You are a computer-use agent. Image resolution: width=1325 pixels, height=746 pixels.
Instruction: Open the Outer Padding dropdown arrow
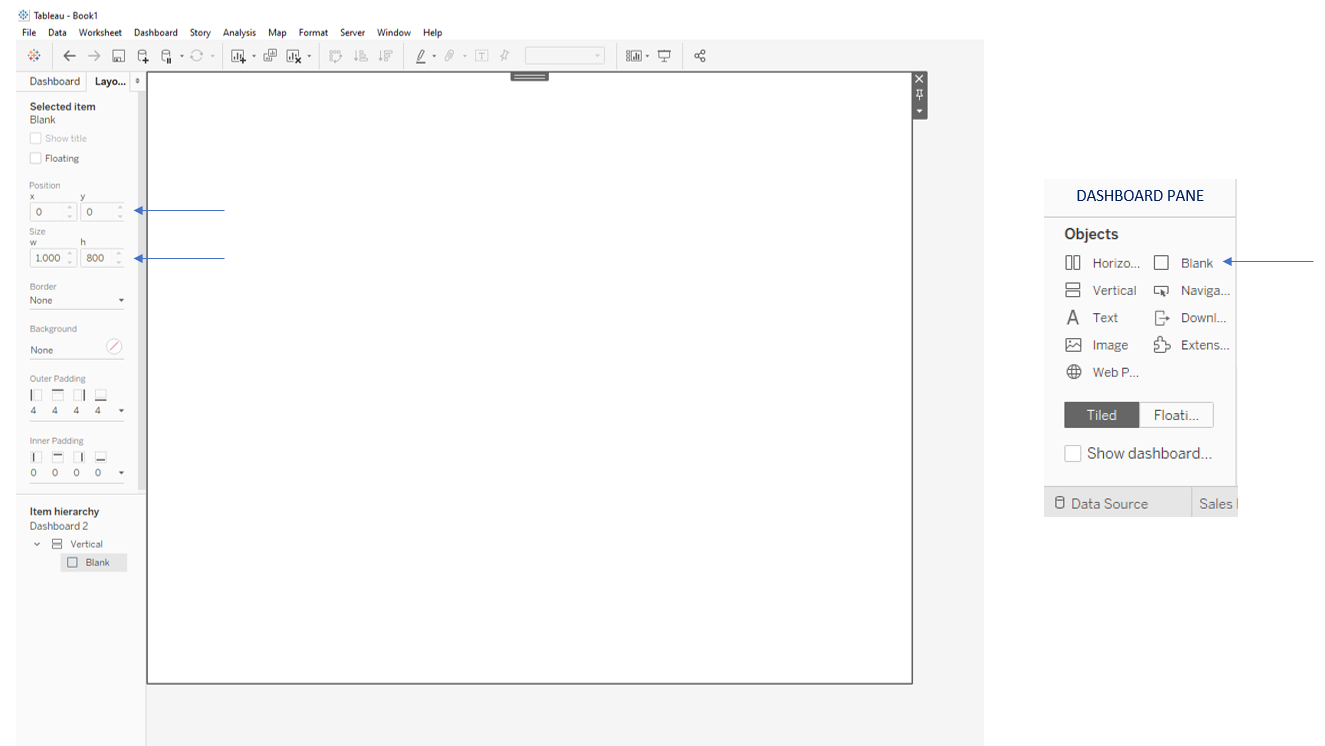[x=121, y=411]
